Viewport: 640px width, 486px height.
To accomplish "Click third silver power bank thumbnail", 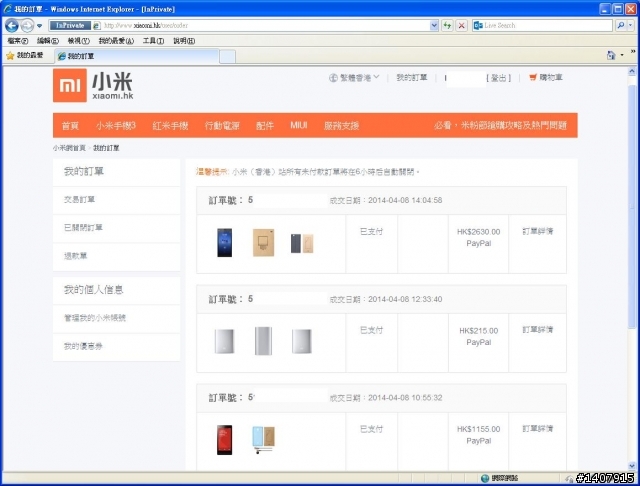I will pos(302,341).
